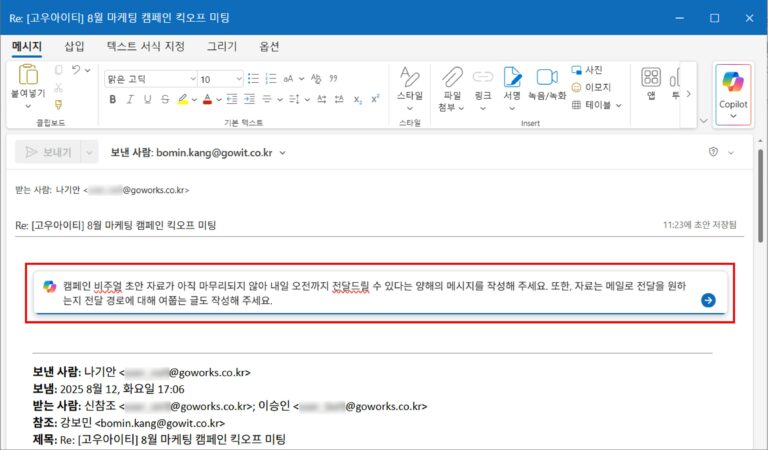
Task: Decrease the paragraph indent
Action: click(x=232, y=99)
